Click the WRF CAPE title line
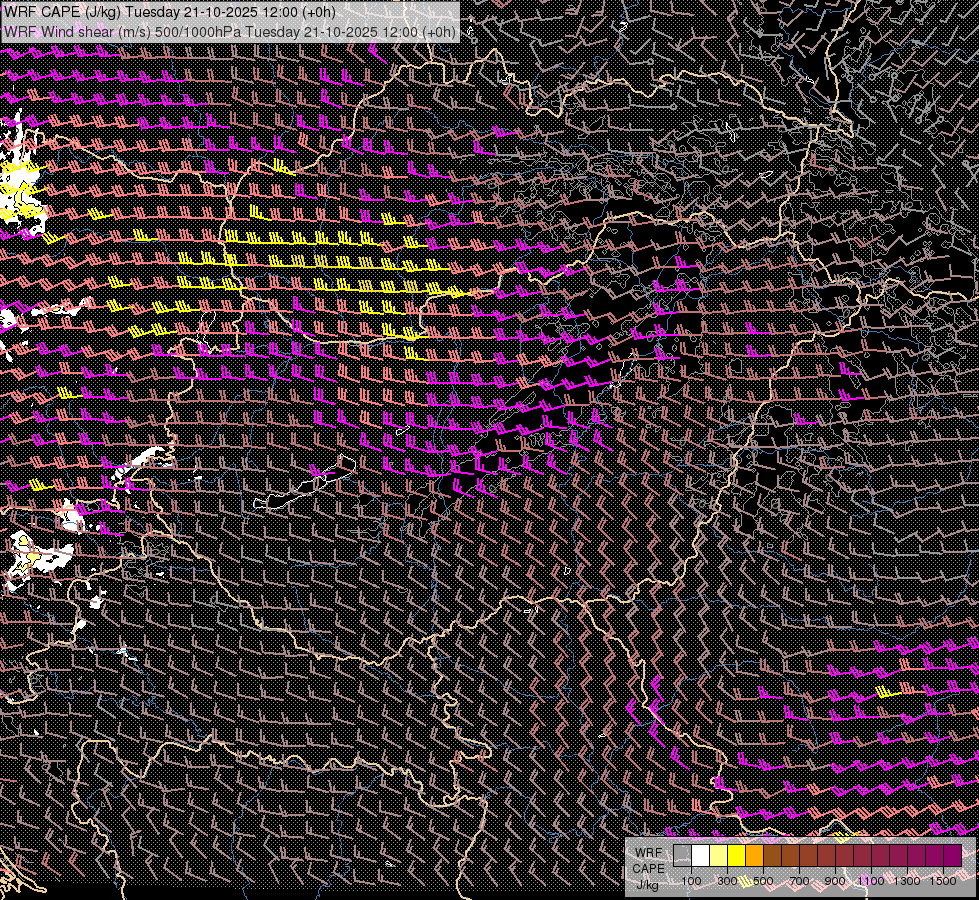The width and height of the screenshot is (979, 900). click(170, 12)
